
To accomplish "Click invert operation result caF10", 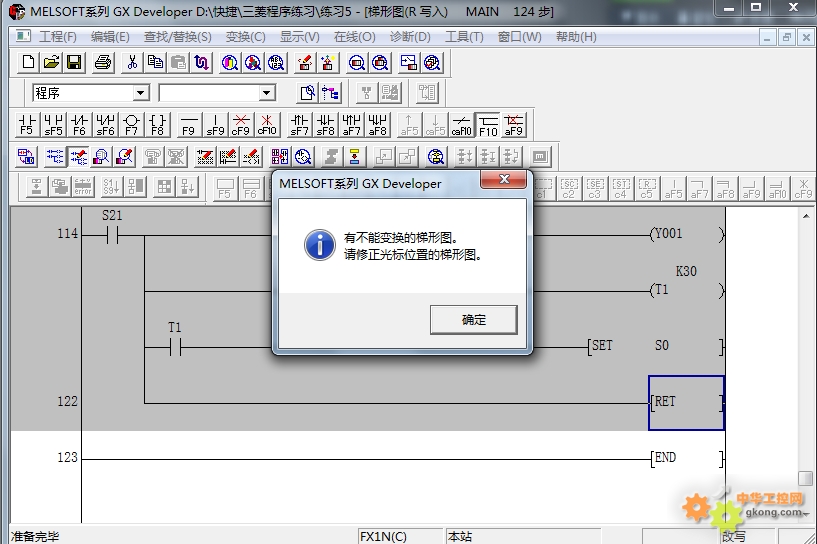I will 461,125.
